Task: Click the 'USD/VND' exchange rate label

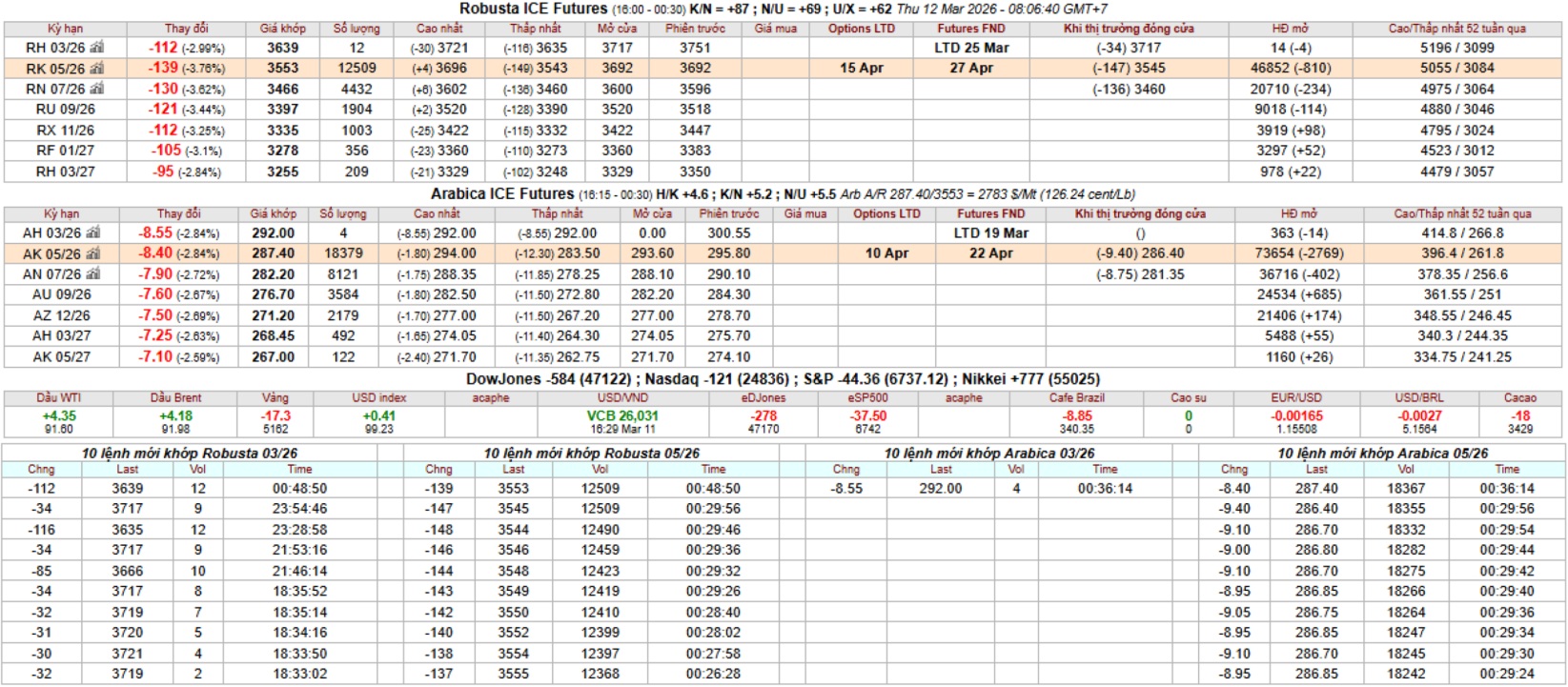Action: tap(622, 398)
